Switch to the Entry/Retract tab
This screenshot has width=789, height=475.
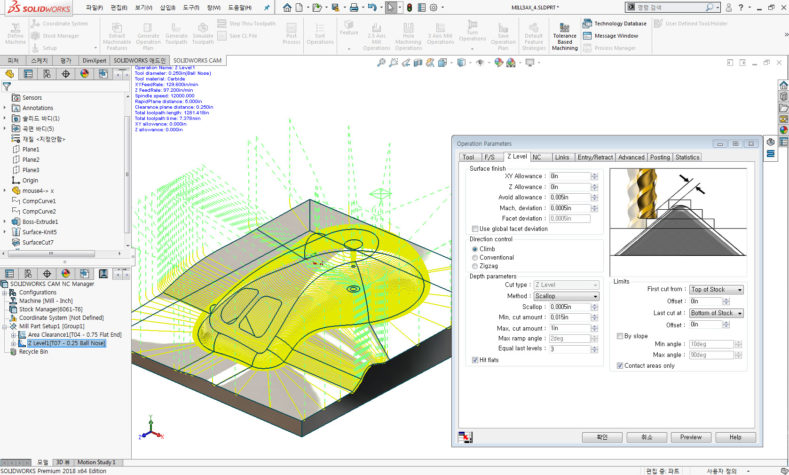click(x=595, y=157)
